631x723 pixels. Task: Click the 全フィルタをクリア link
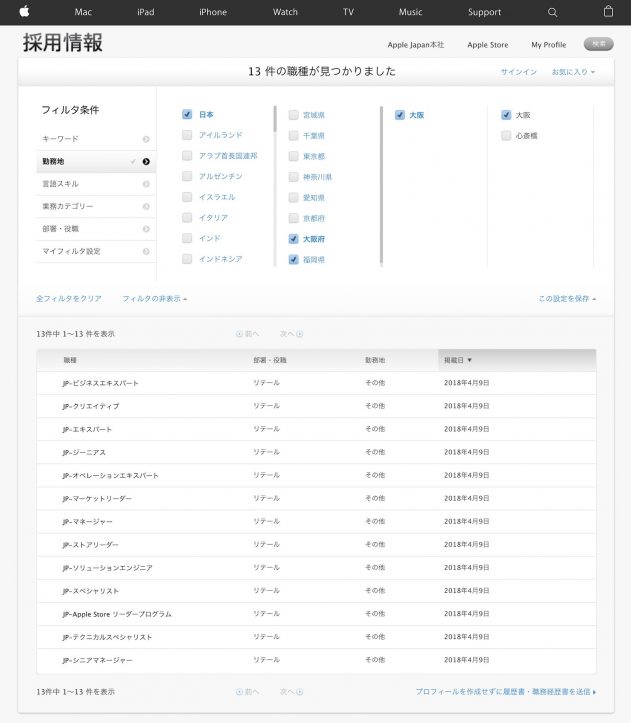69,299
